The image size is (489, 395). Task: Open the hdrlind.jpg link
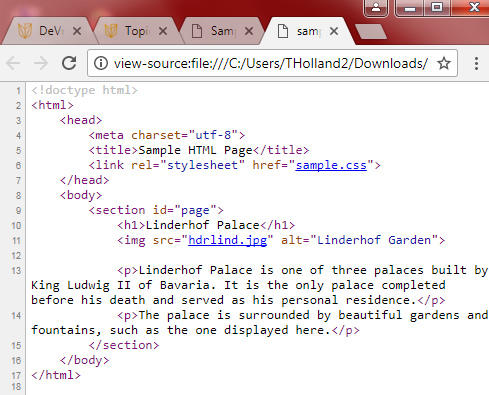pyautogui.click(x=228, y=240)
